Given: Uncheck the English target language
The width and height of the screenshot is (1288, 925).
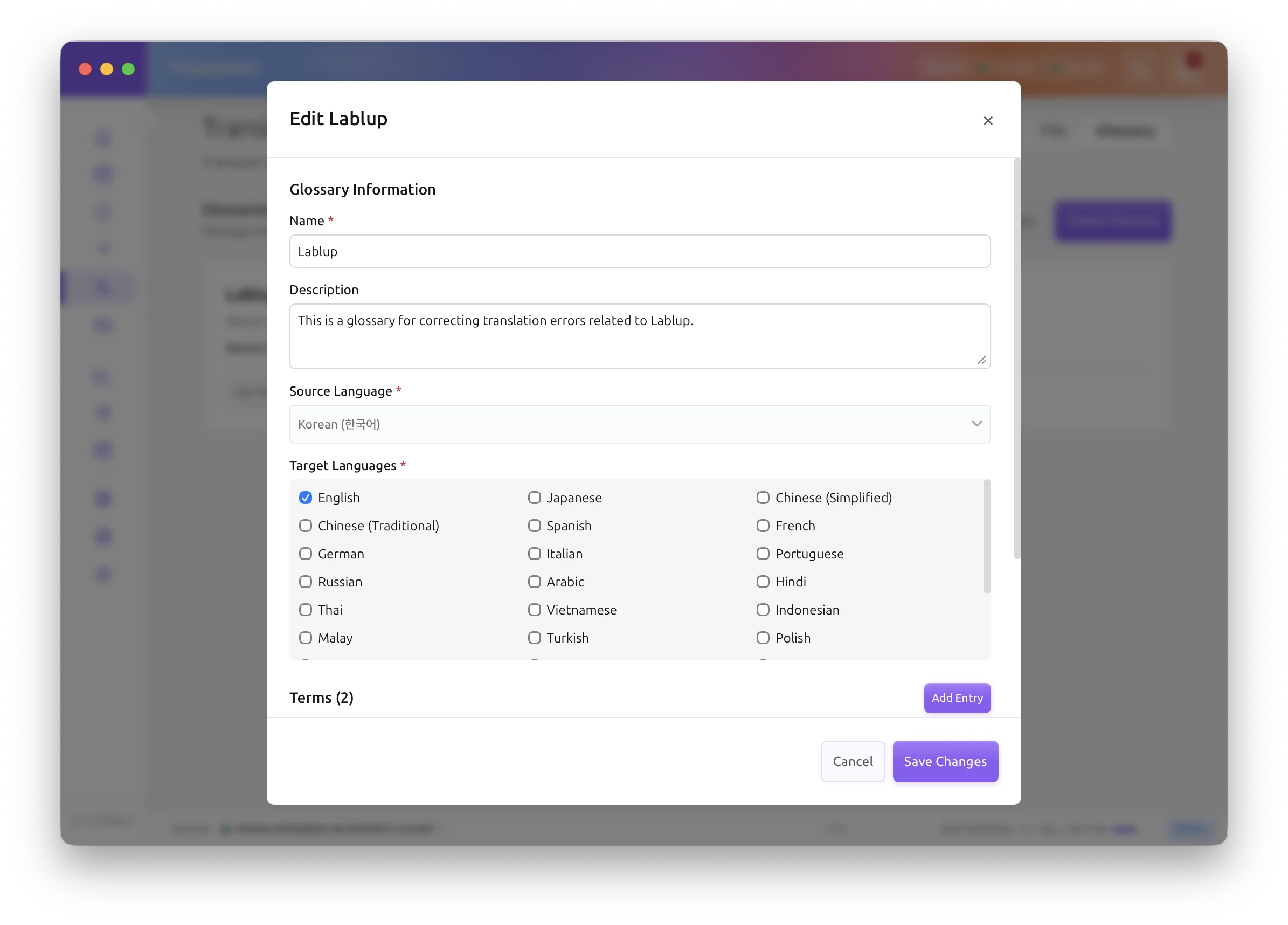Looking at the screenshot, I should pyautogui.click(x=306, y=498).
